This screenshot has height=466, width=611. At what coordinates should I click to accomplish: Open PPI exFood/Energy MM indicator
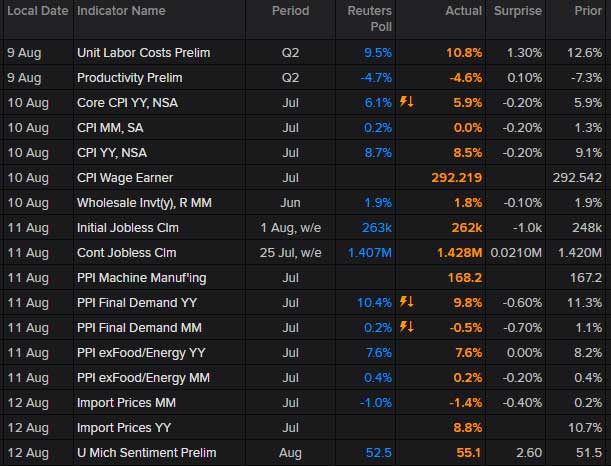[x=143, y=378]
